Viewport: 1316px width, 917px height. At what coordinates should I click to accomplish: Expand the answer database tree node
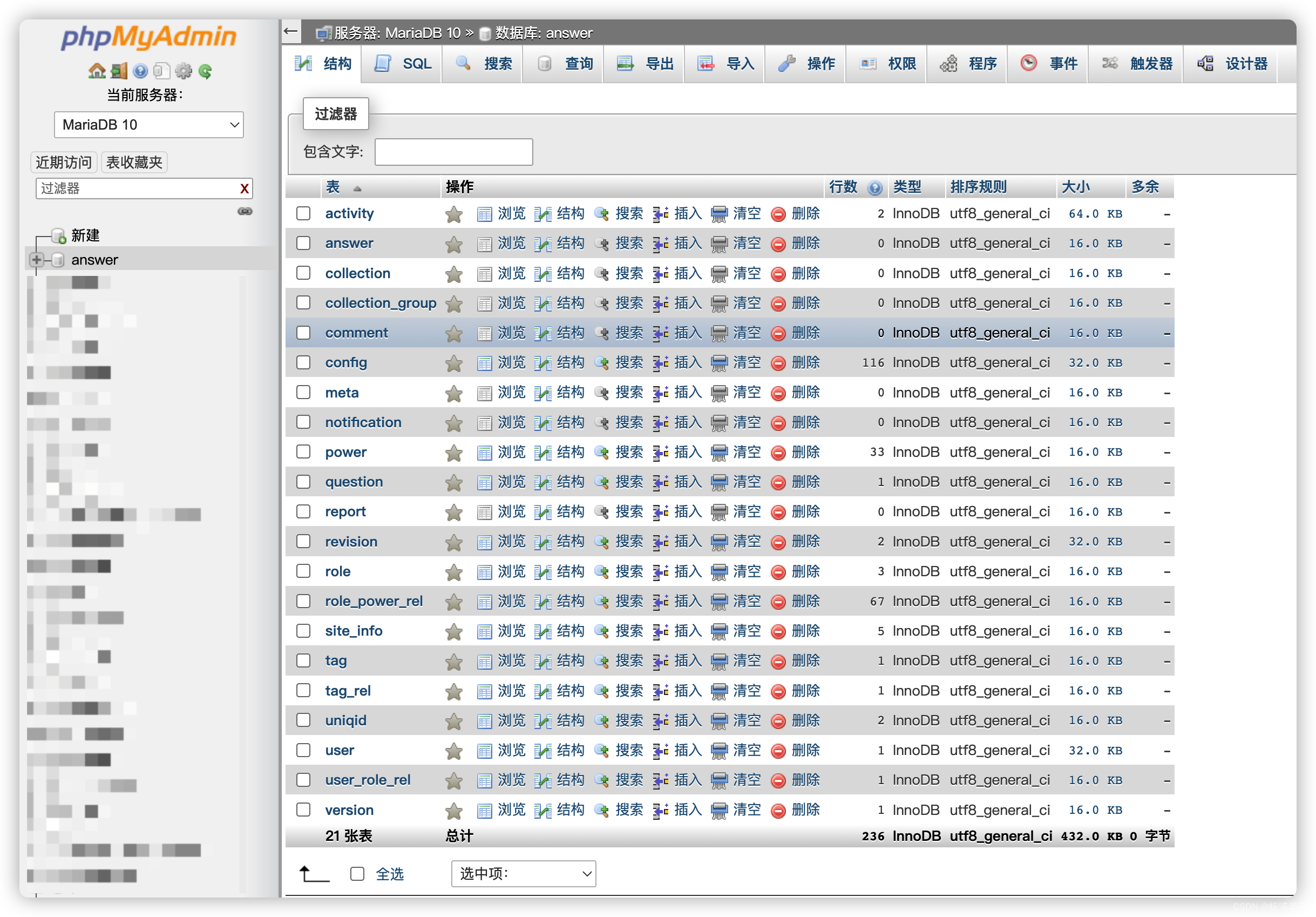pos(37,260)
